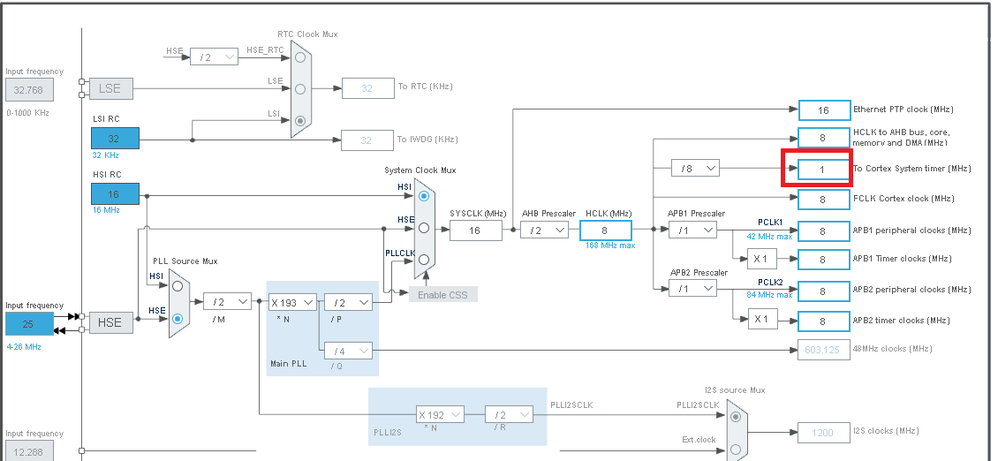Click the 42 MHz max label
The image size is (998, 461).
point(770,236)
